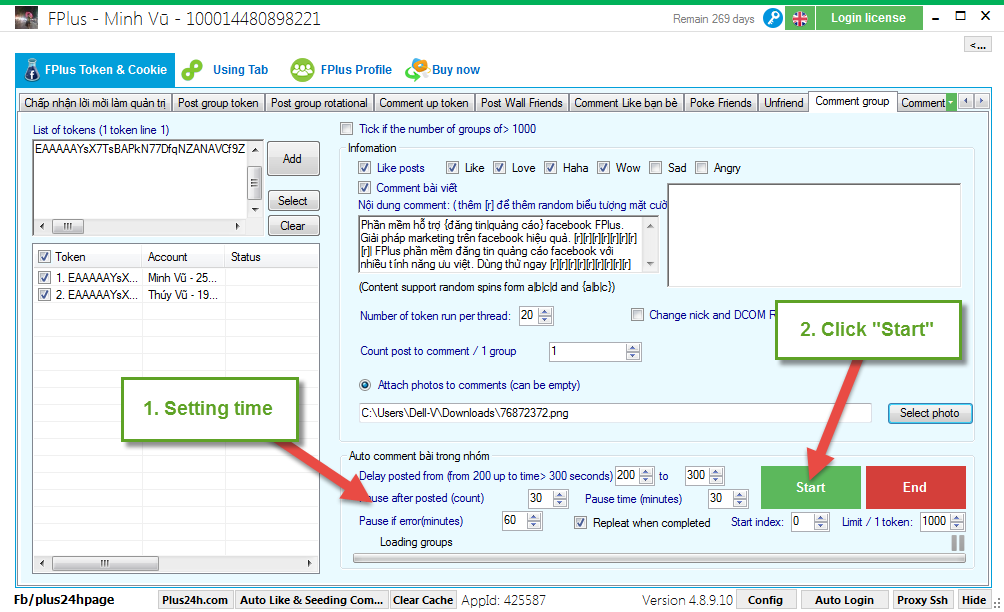Click the token table horizontal scrollbar

(x=175, y=563)
